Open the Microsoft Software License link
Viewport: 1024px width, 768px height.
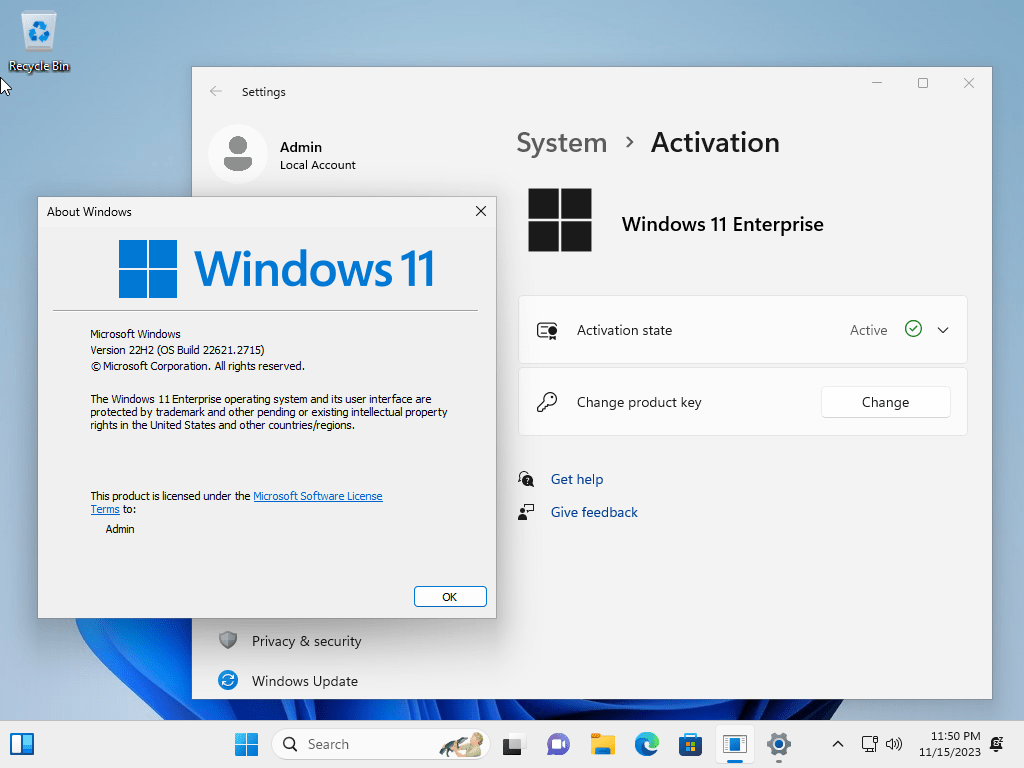pos(318,496)
